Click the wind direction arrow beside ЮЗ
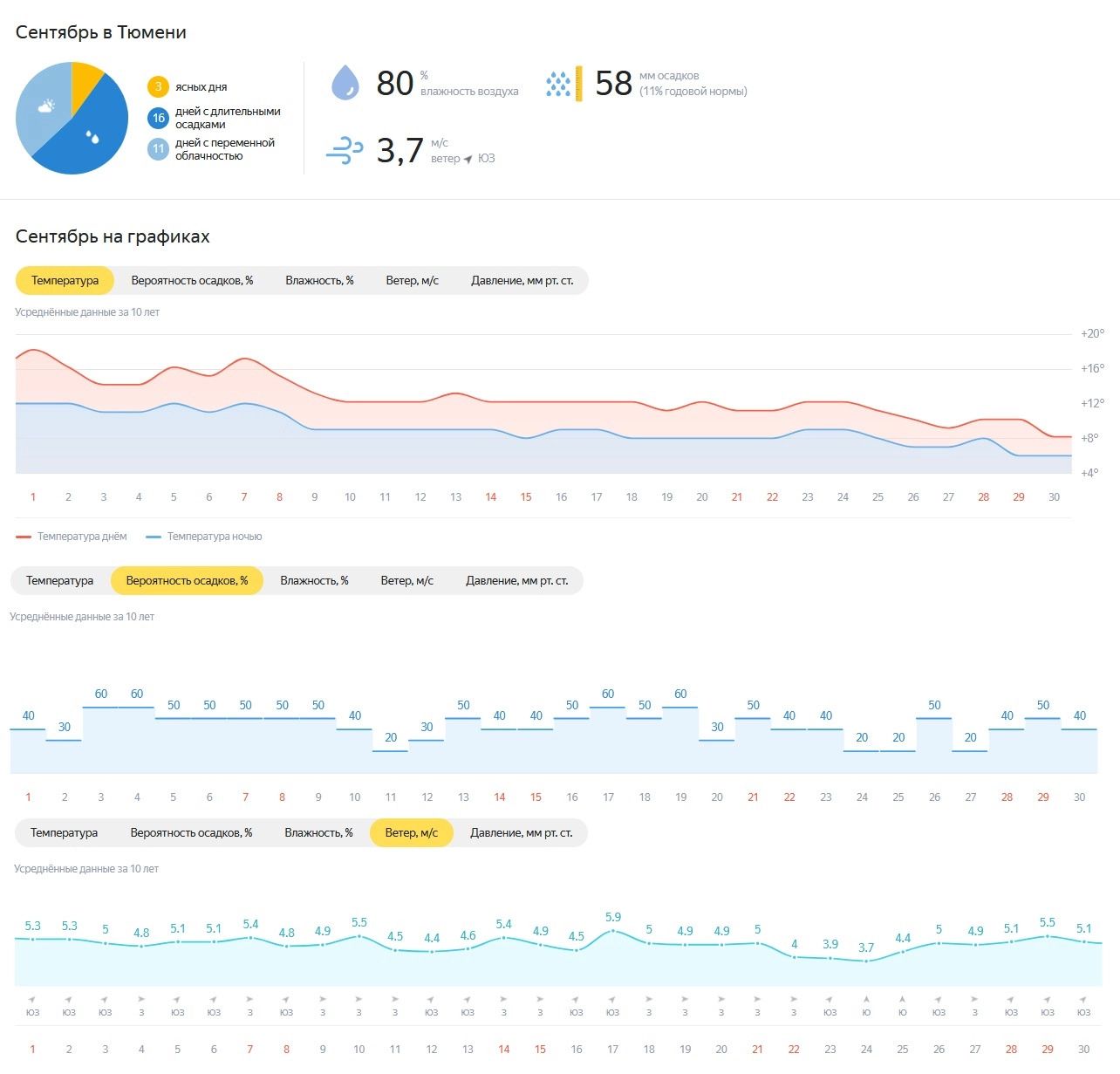The width and height of the screenshot is (1120, 1074). click(x=468, y=159)
